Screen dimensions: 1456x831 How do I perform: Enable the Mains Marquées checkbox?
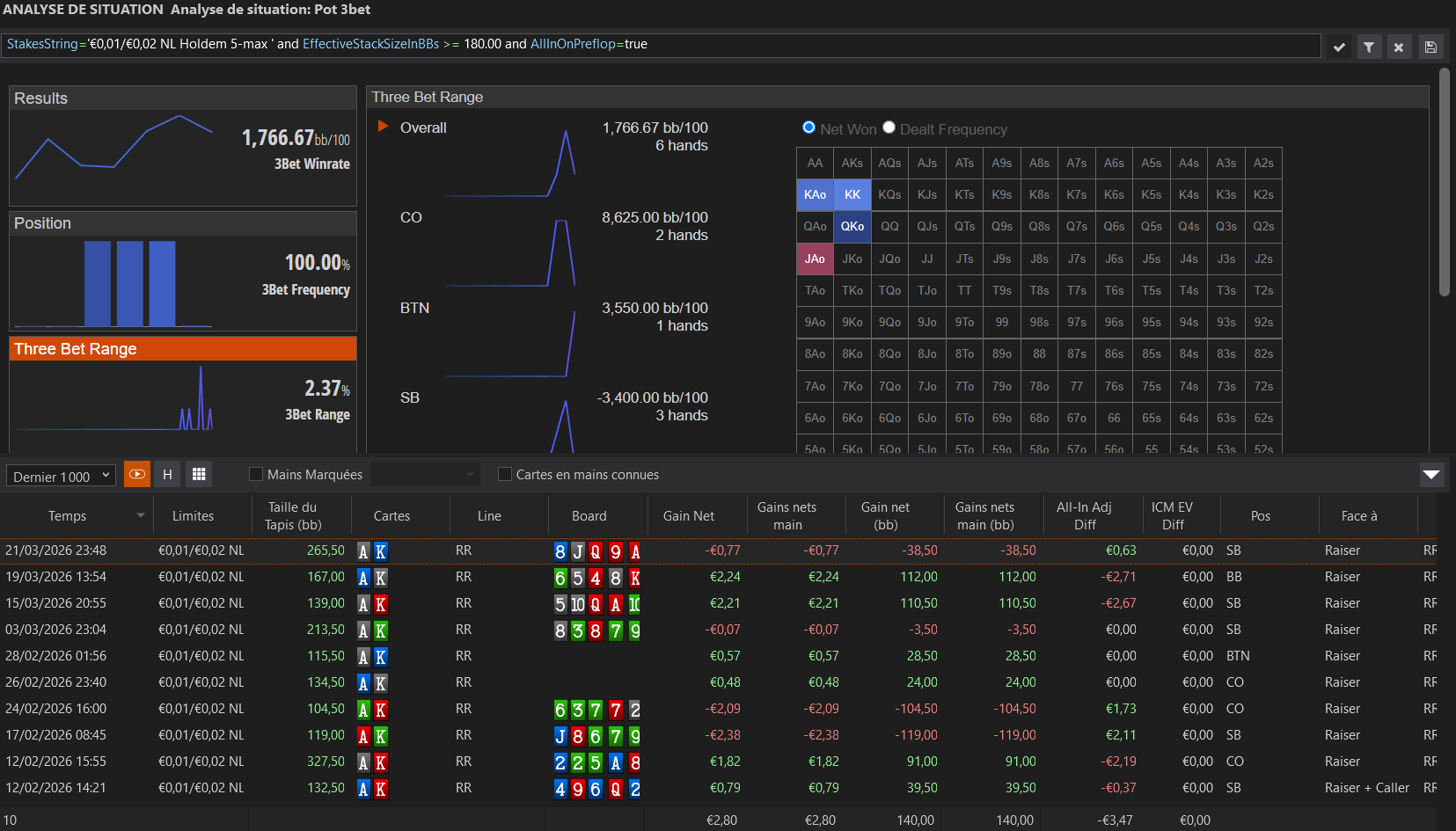coord(256,475)
